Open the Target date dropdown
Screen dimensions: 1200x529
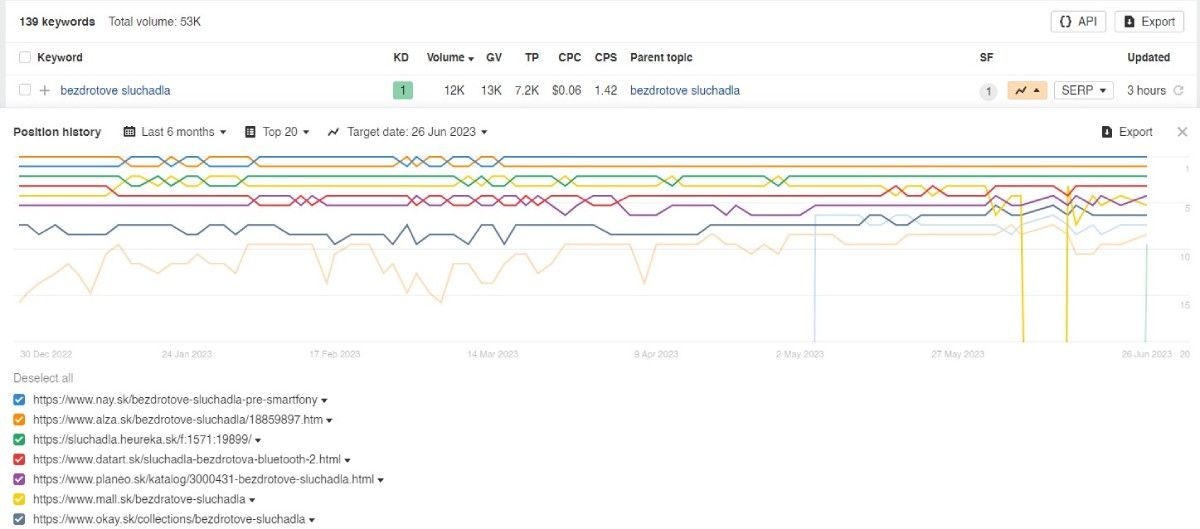pyautogui.click(x=408, y=132)
